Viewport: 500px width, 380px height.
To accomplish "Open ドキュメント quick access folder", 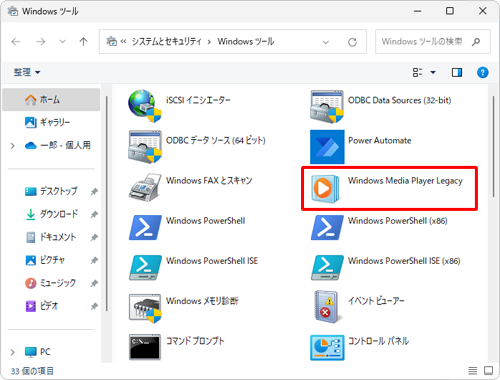I will (x=51, y=237).
